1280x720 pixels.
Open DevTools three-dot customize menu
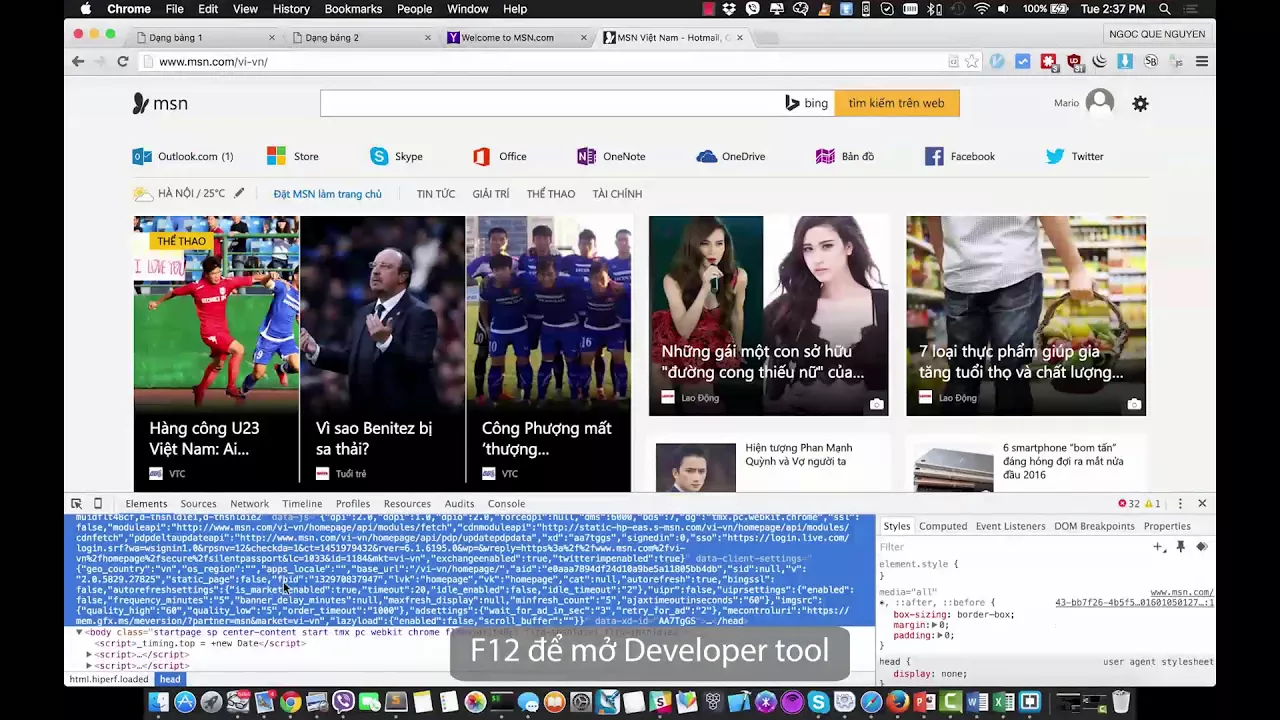1180,504
